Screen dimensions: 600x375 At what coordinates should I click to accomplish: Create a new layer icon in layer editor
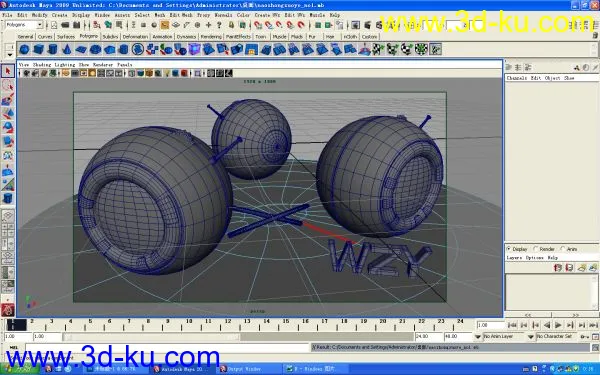point(582,268)
